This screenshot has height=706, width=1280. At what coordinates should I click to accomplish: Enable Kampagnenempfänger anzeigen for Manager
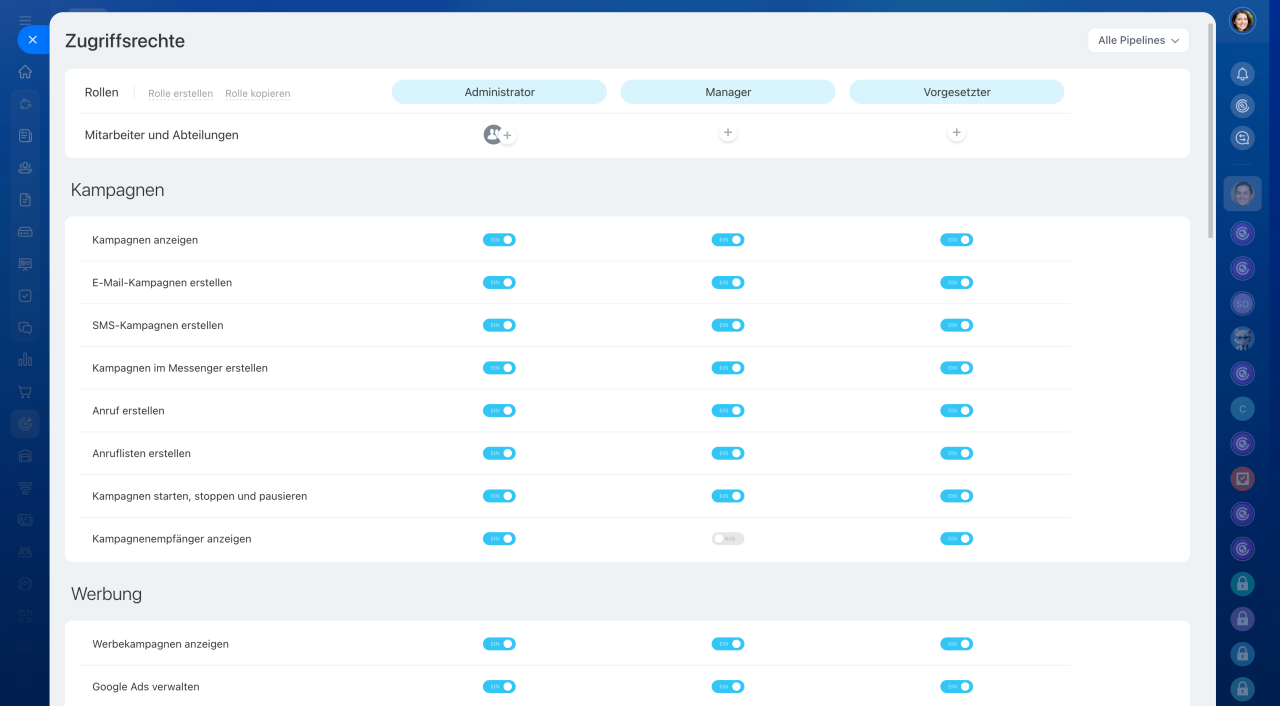point(728,539)
